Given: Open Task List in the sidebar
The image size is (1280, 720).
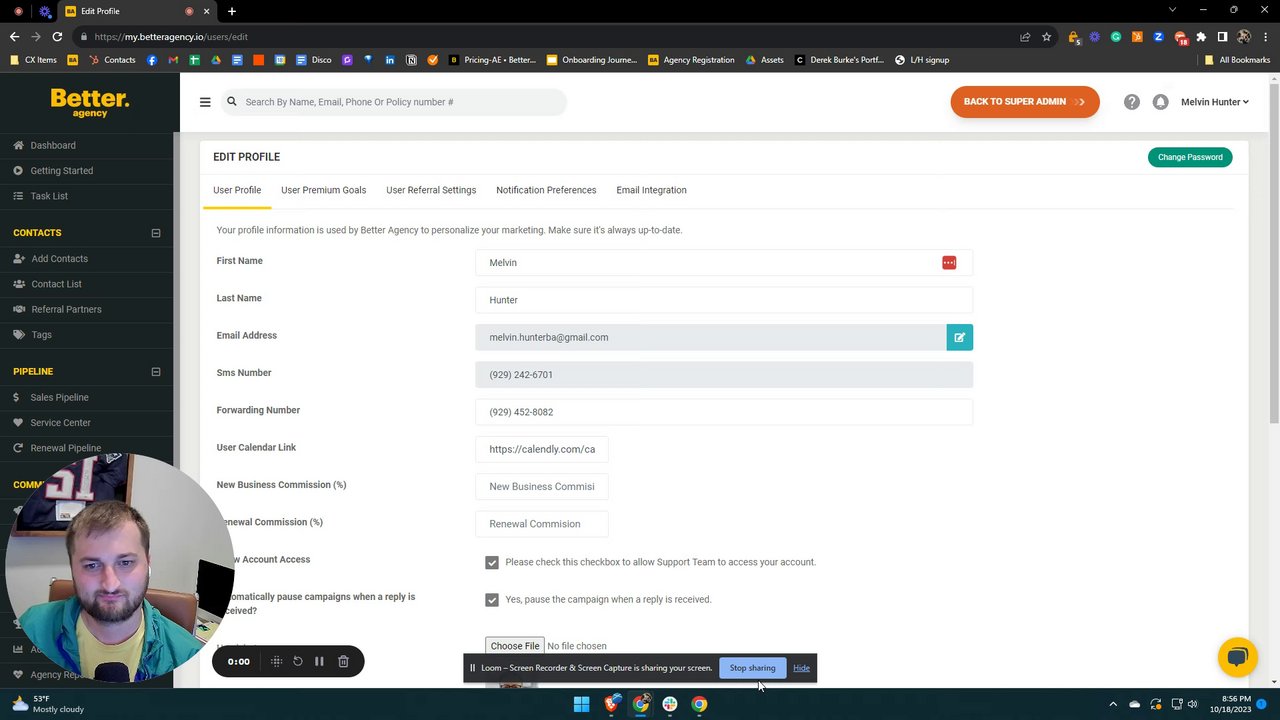Looking at the screenshot, I should (49, 196).
